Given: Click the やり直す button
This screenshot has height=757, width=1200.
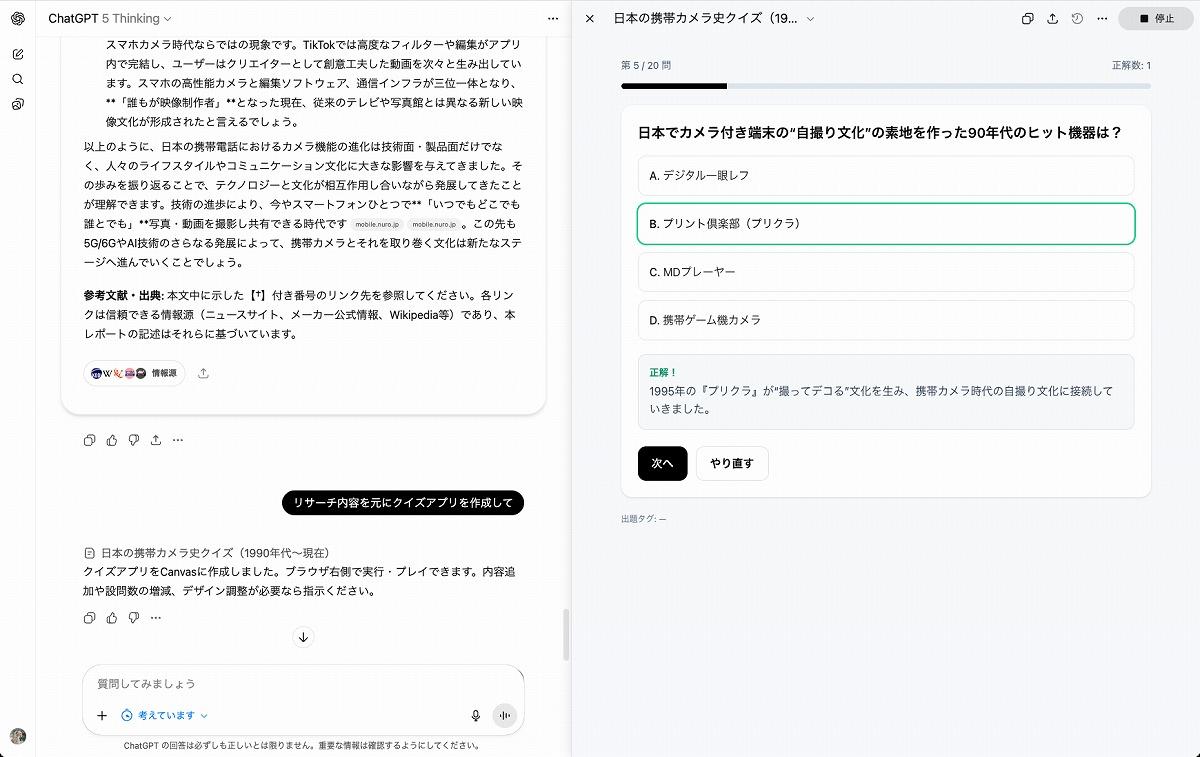Looking at the screenshot, I should [x=732, y=463].
